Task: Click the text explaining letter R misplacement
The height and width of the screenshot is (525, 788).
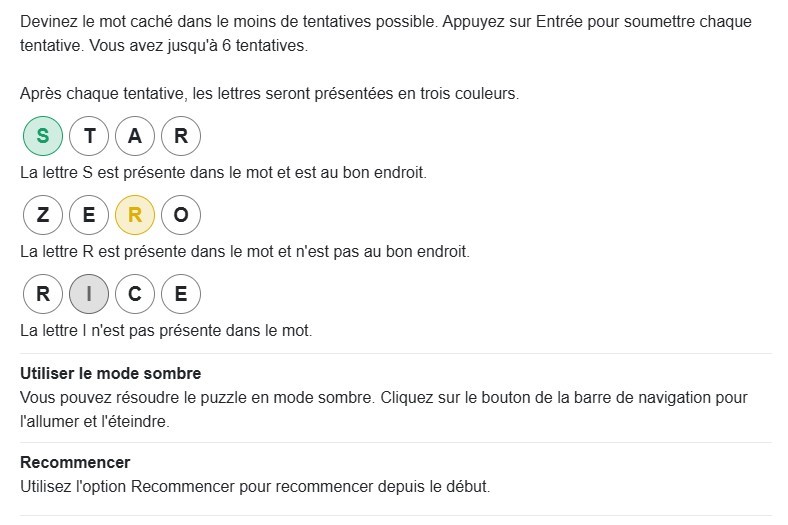Action: (245, 251)
